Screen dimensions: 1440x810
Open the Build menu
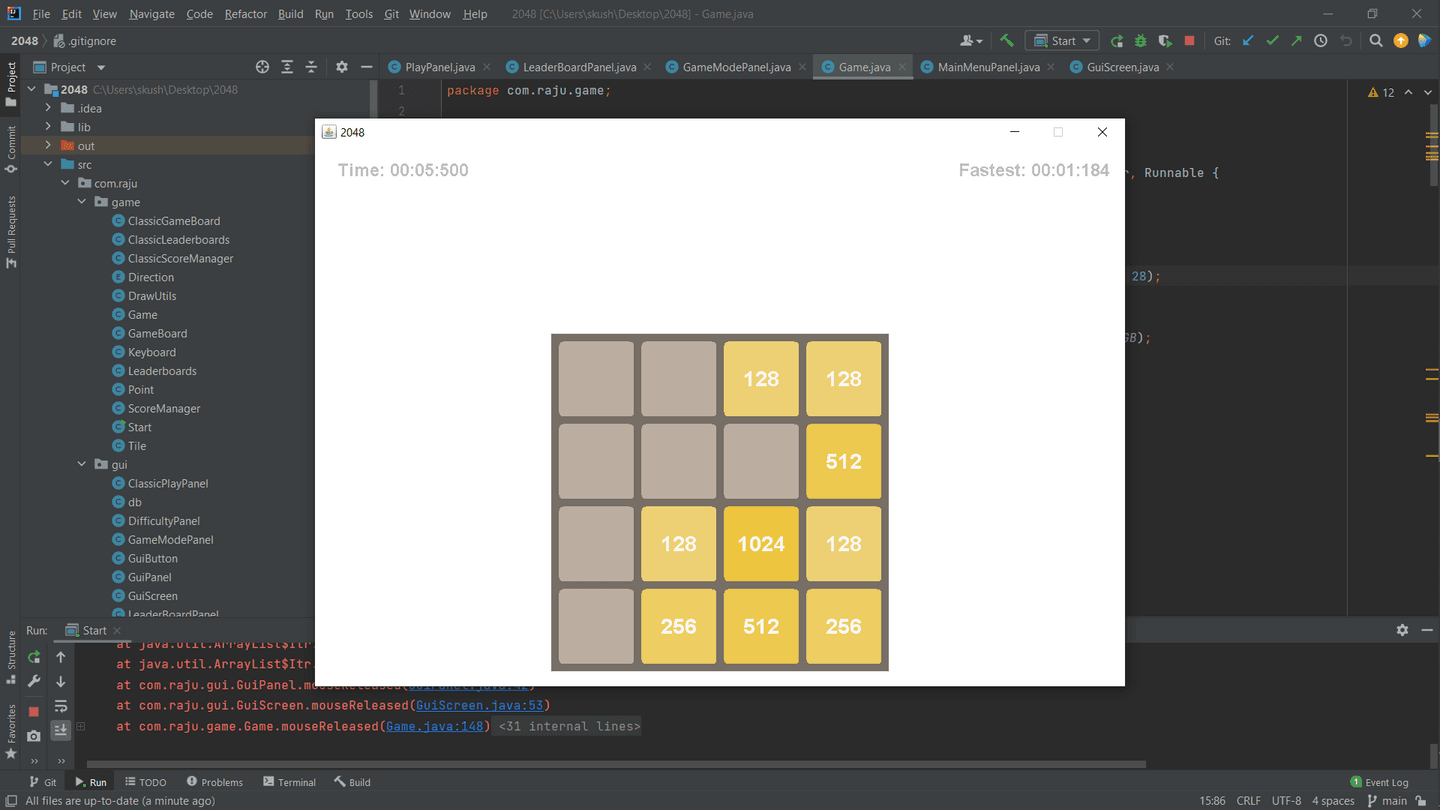pyautogui.click(x=291, y=14)
